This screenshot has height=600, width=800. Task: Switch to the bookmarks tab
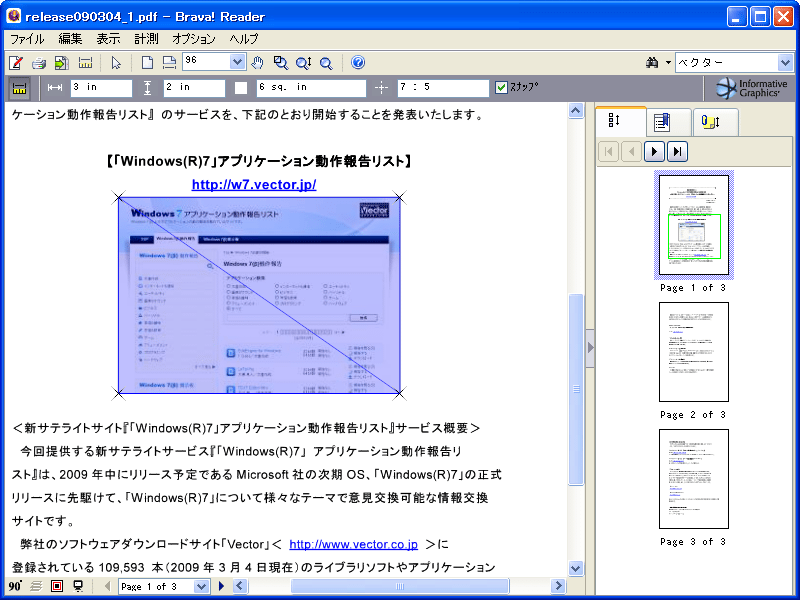click(669, 122)
